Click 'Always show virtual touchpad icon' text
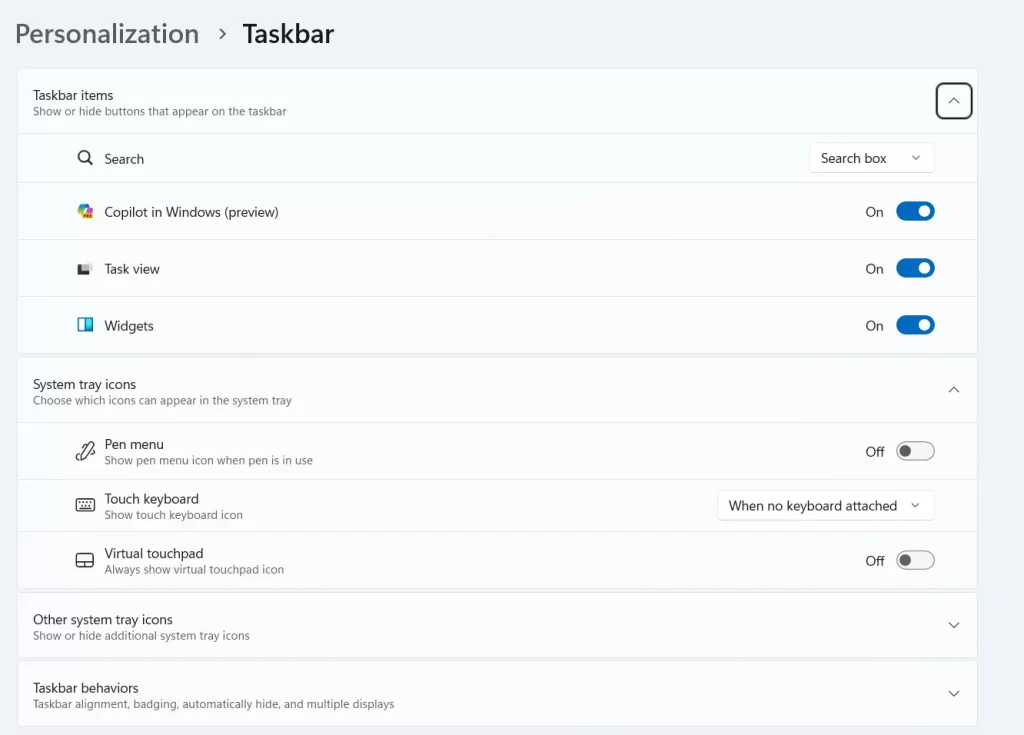Screen dimensions: 1024x735 (x=194, y=570)
